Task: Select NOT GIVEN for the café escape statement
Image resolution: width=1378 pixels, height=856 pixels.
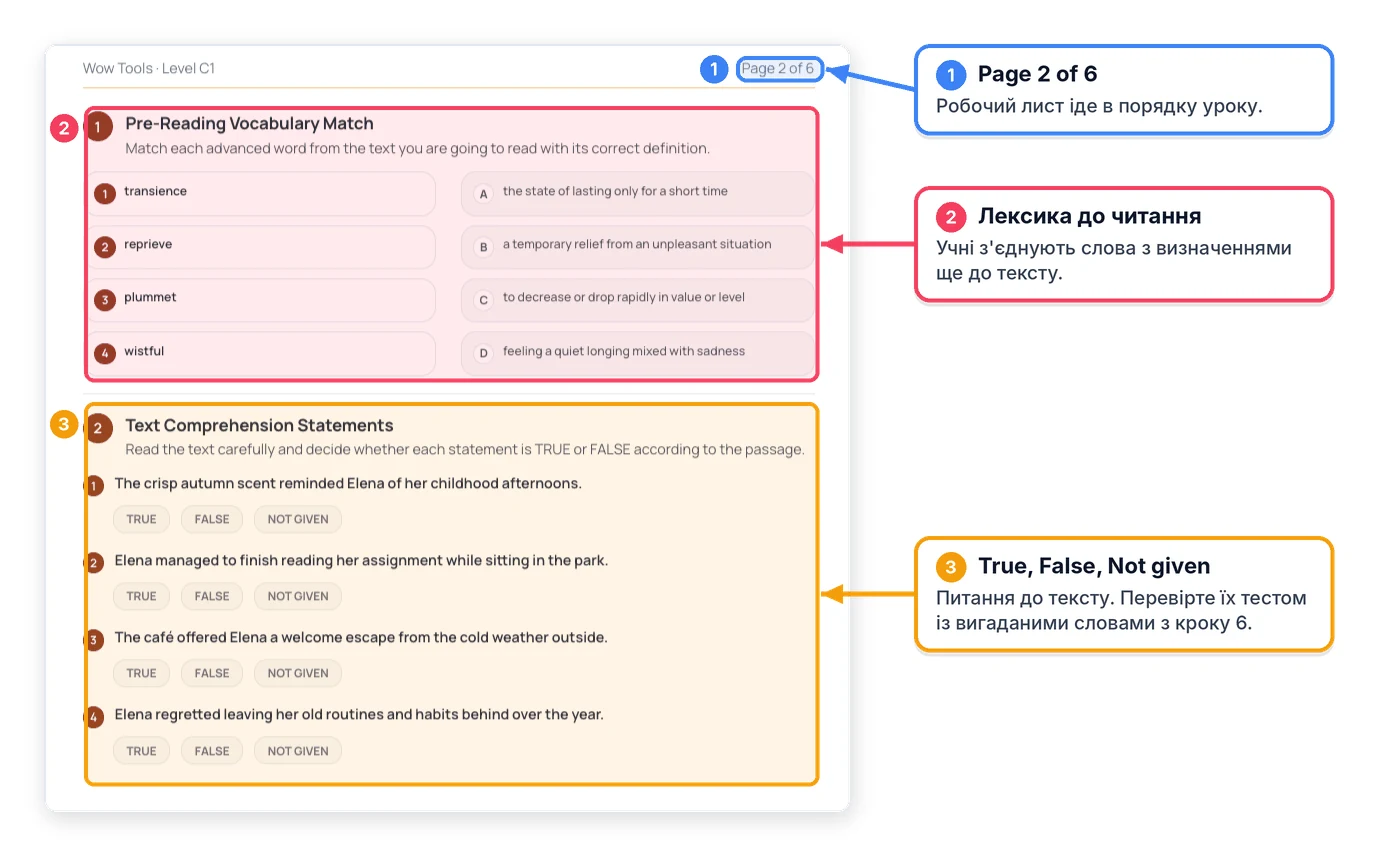Action: click(298, 673)
